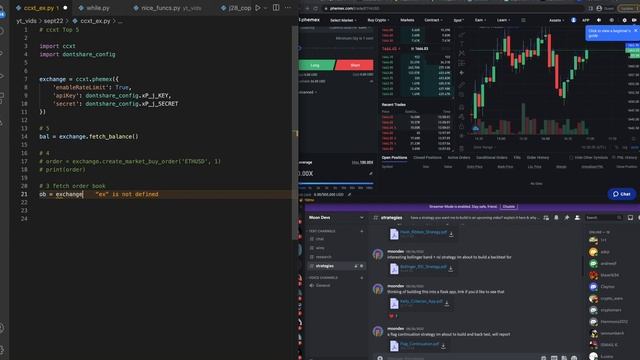Toggle the browser side panel icon
This screenshot has width=640, height=360.
(x=590, y=8)
